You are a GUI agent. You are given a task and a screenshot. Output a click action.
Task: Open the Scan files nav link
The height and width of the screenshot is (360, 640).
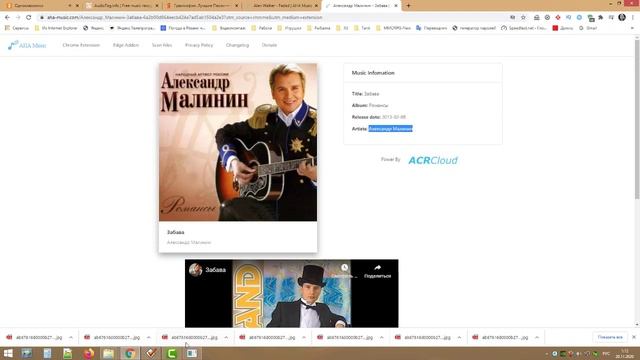point(162,45)
